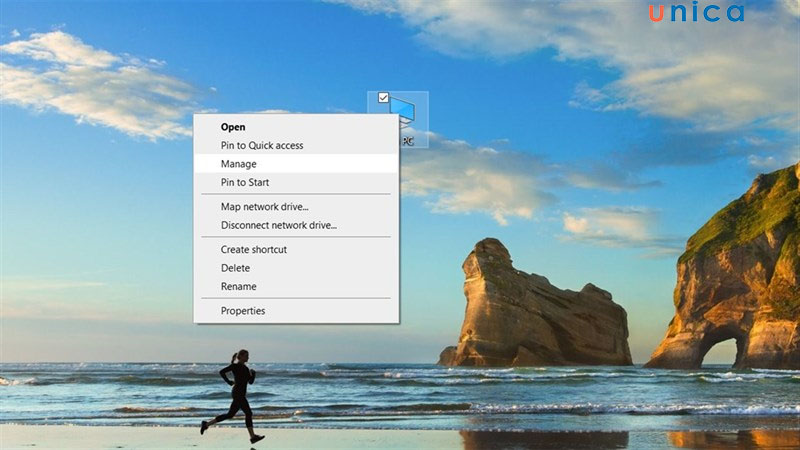Select Pin to Start
Screen dimensions: 800x450
(296, 182)
